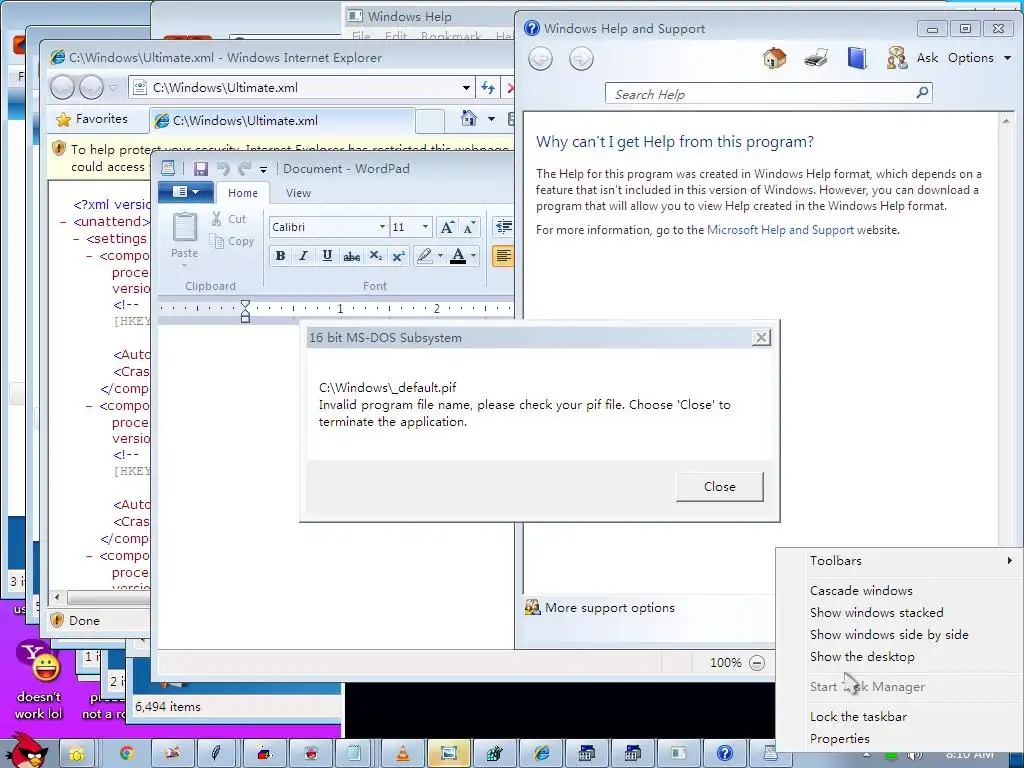1024x768 pixels.
Task: Switch to the View tab in WordPad
Action: (x=298, y=193)
